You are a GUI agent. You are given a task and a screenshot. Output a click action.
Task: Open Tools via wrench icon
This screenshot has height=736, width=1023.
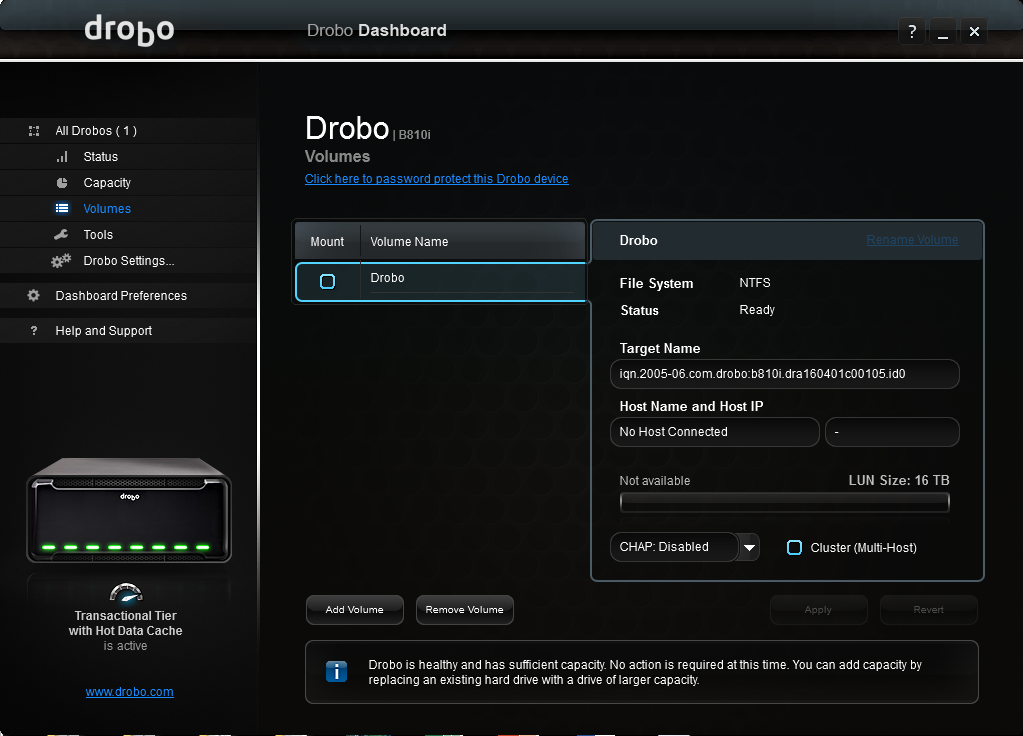point(61,235)
